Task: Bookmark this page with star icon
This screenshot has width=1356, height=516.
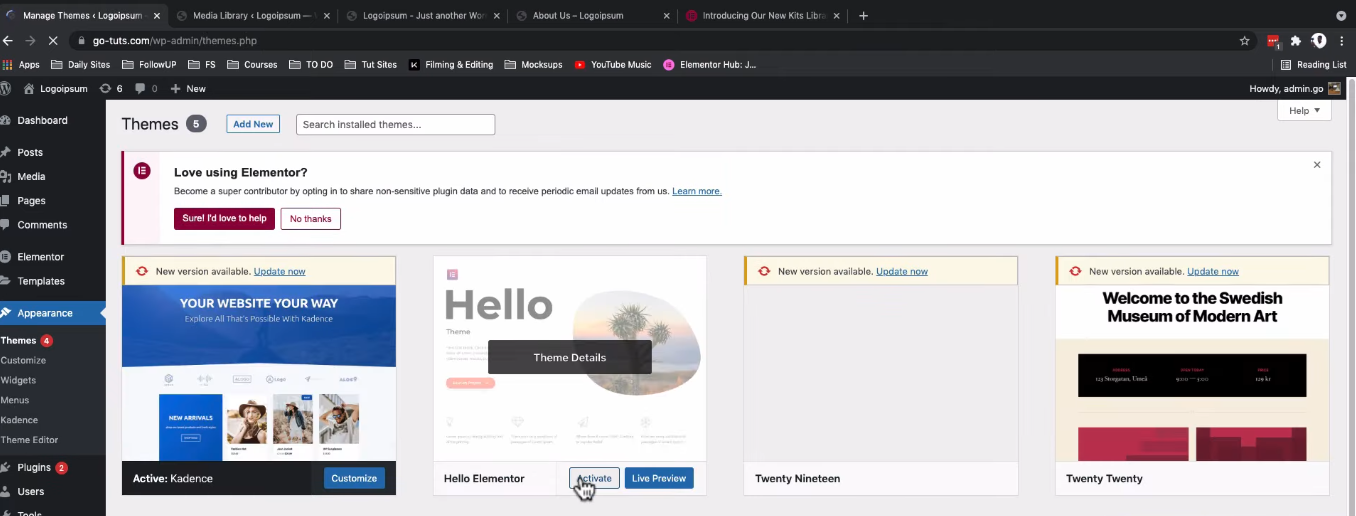Action: pos(1245,41)
